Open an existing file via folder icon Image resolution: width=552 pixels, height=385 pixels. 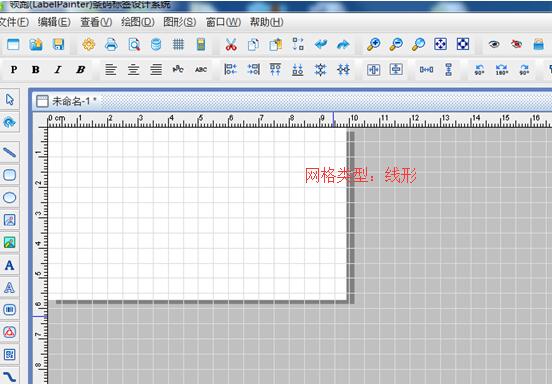pos(36,45)
